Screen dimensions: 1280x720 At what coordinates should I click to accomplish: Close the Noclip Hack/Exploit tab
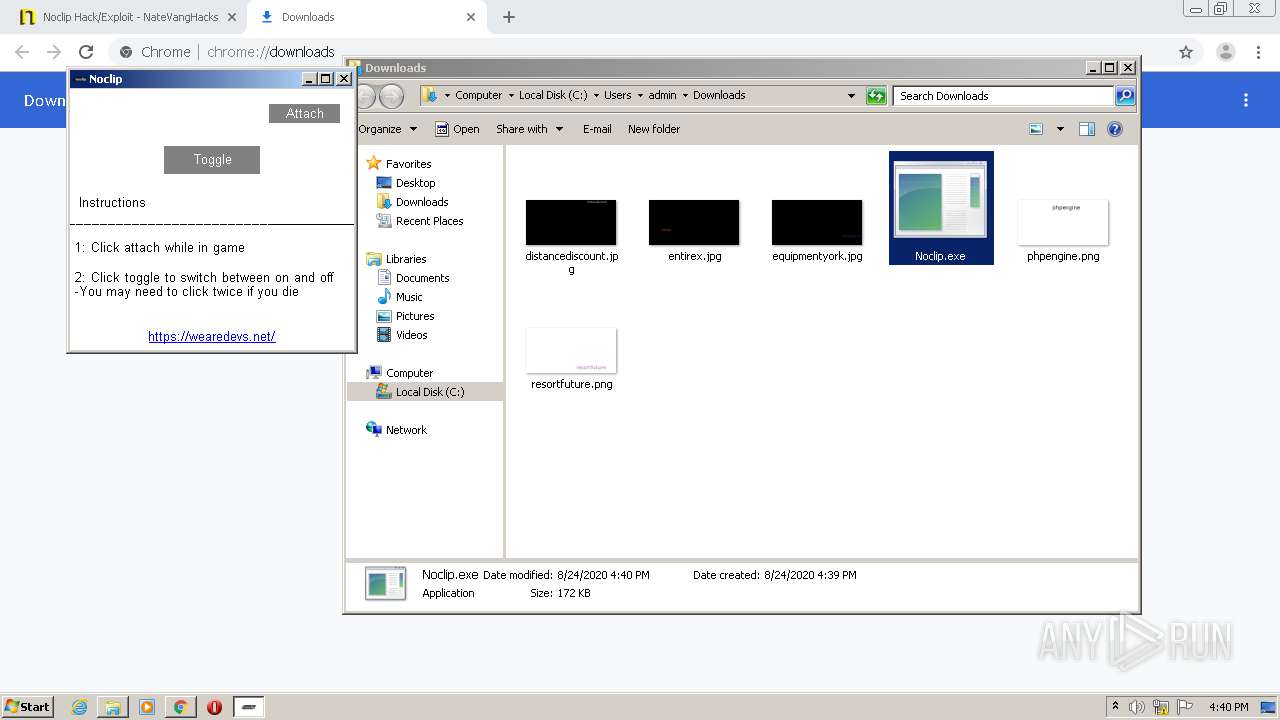pyautogui.click(x=232, y=17)
